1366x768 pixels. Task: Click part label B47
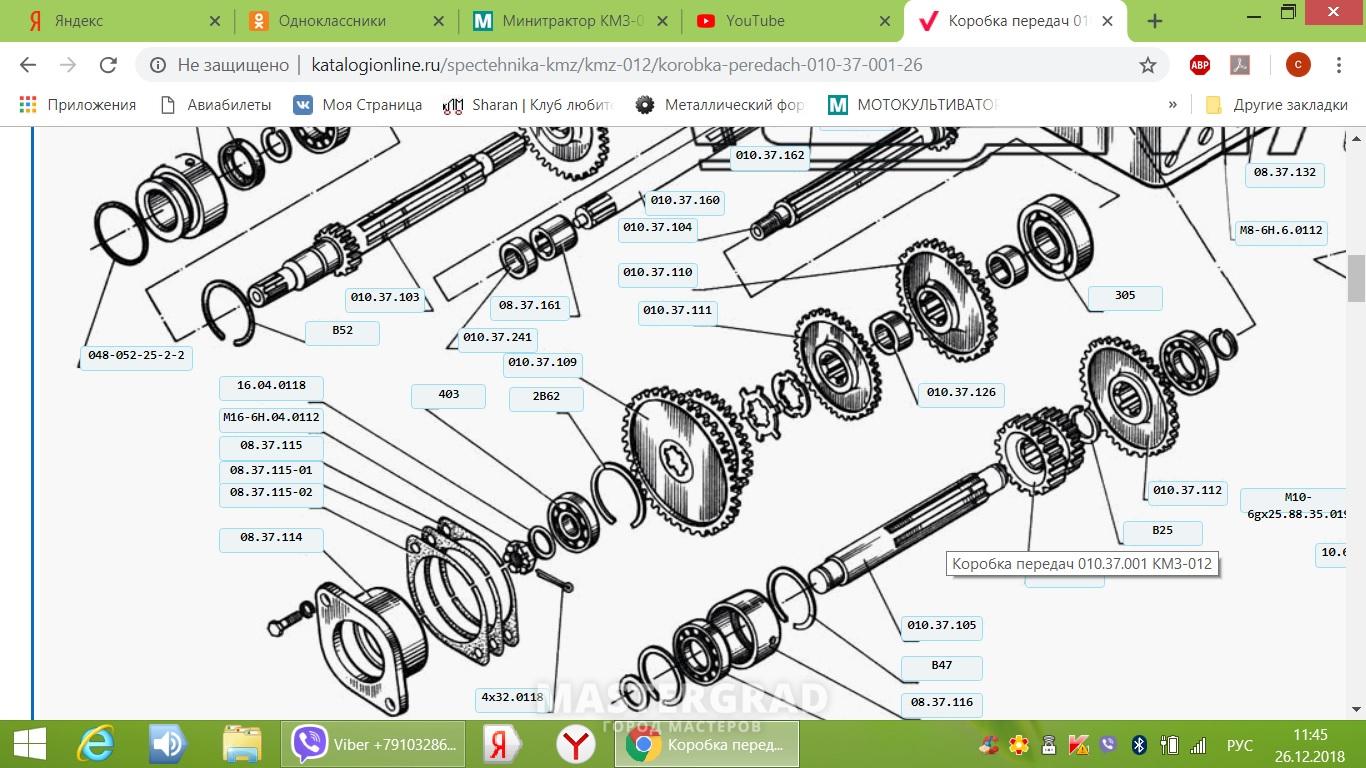click(941, 666)
